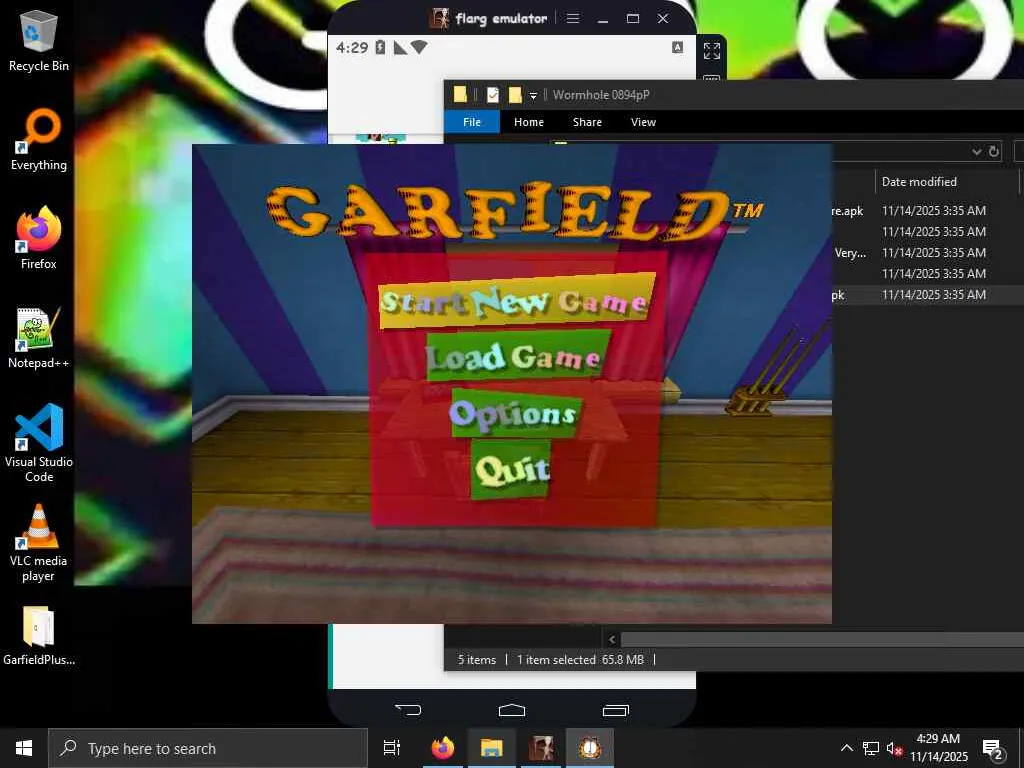Open View tab in Explorer ribbon
Screen dimensions: 1024x768
coord(643,122)
